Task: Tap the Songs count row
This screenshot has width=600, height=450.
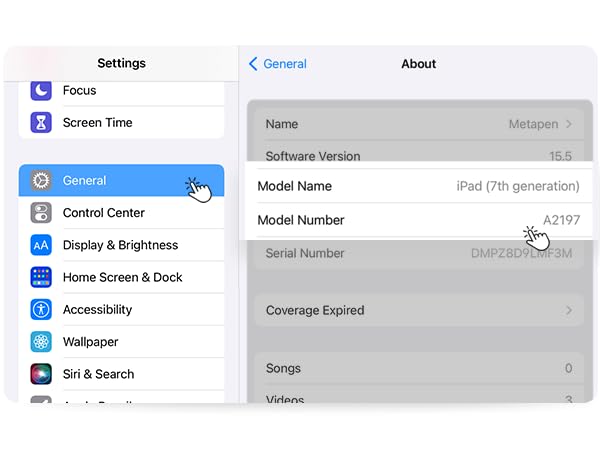Action: coord(418,368)
